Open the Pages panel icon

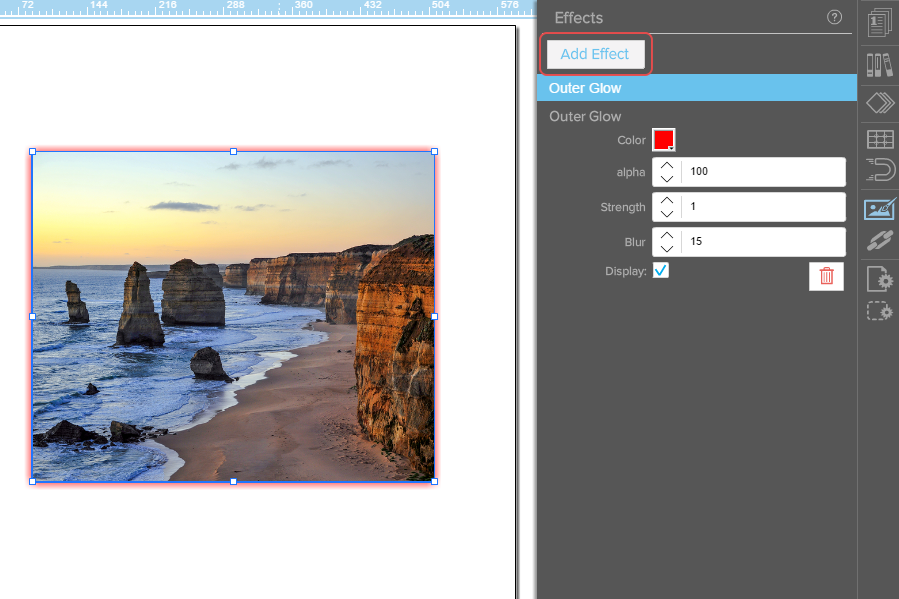coord(879,23)
